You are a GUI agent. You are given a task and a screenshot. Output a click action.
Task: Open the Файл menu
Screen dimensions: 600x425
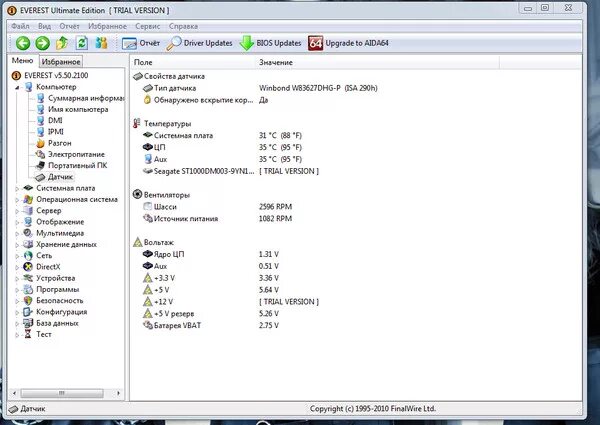(20, 26)
